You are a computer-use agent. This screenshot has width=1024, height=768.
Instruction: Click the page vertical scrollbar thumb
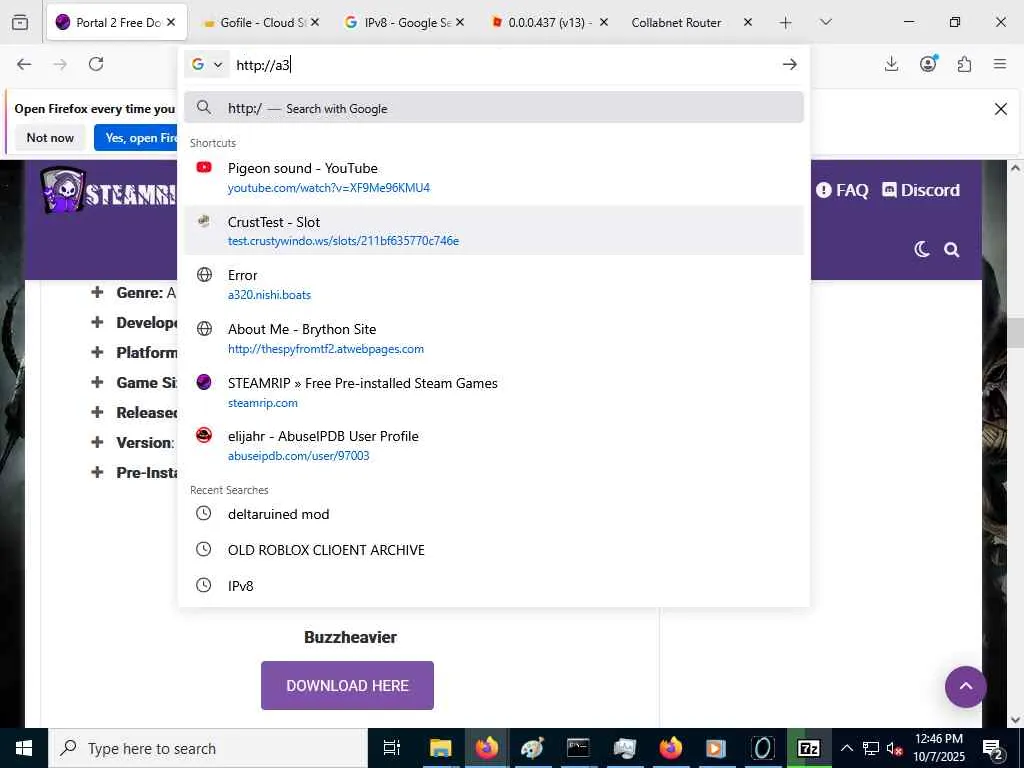click(x=1016, y=333)
